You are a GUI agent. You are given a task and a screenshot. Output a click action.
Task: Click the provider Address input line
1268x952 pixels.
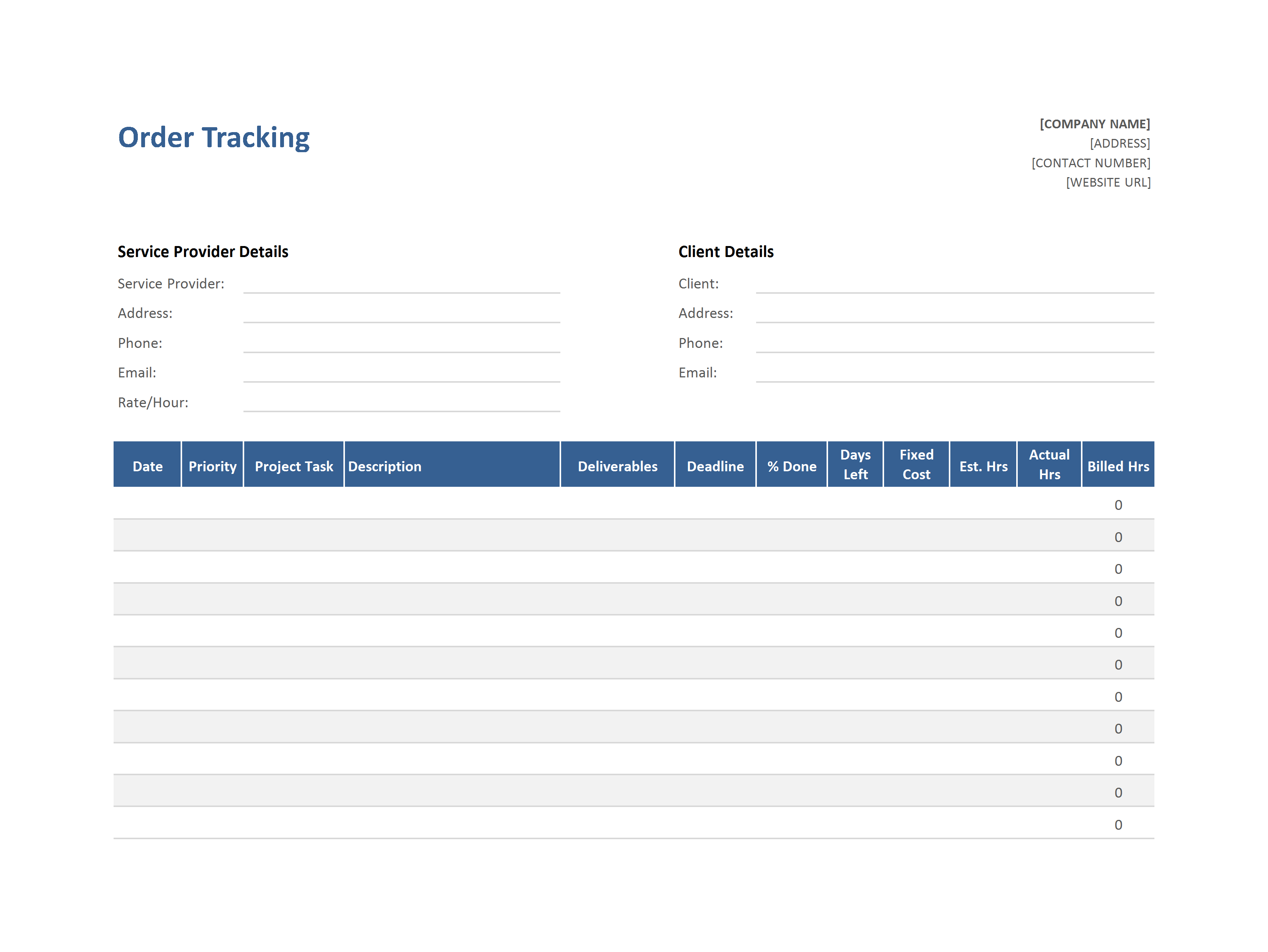(x=401, y=314)
